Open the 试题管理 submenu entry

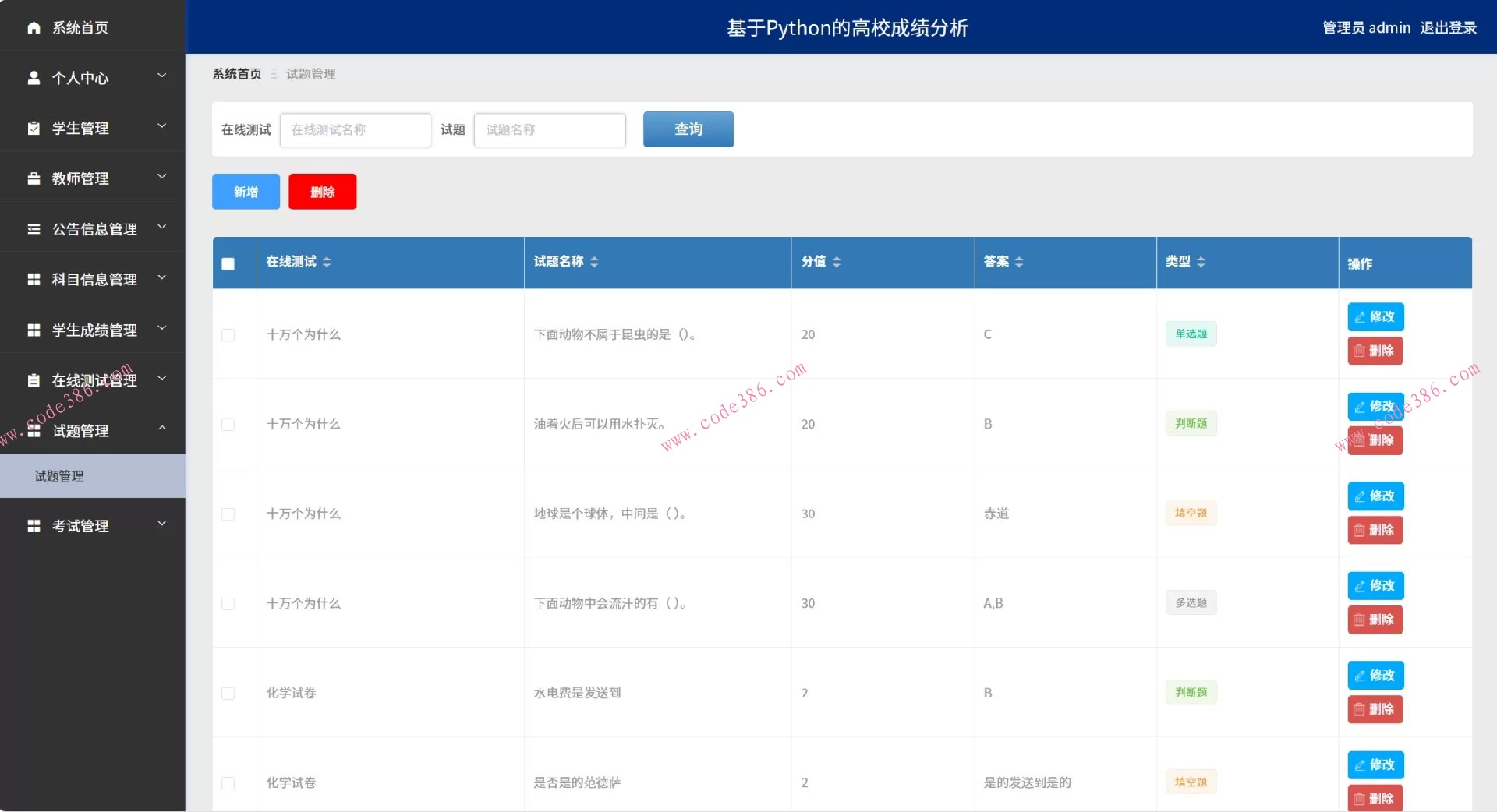[58, 475]
